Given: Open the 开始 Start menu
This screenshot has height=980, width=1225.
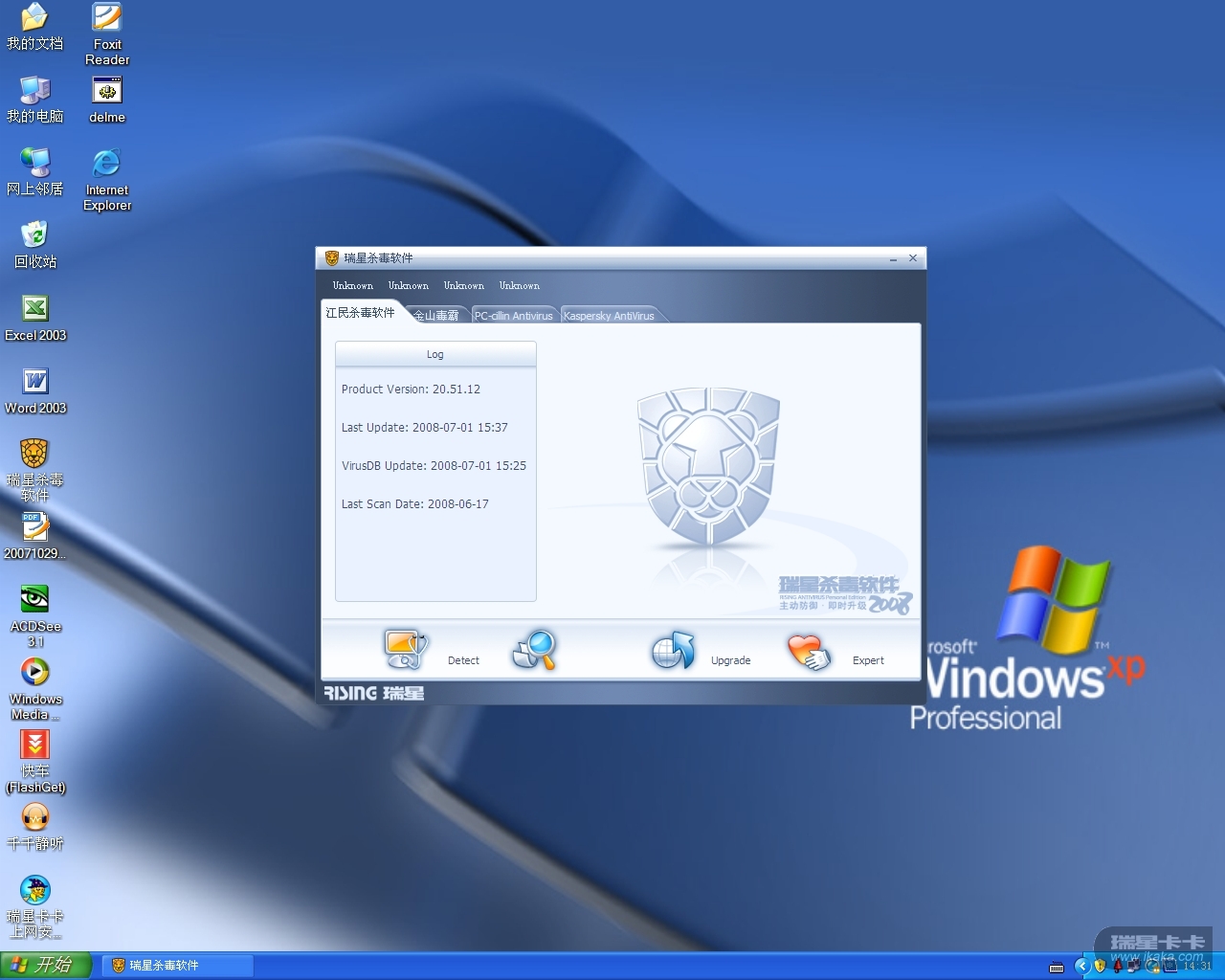Looking at the screenshot, I should (46, 966).
